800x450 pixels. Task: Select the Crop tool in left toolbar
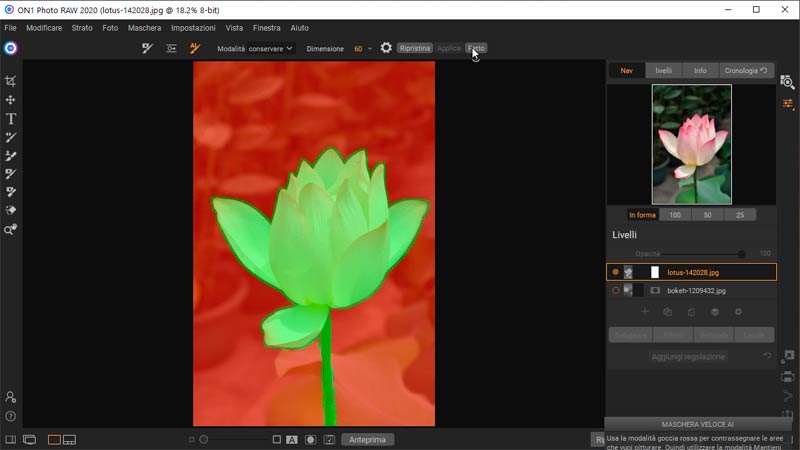[x=11, y=81]
